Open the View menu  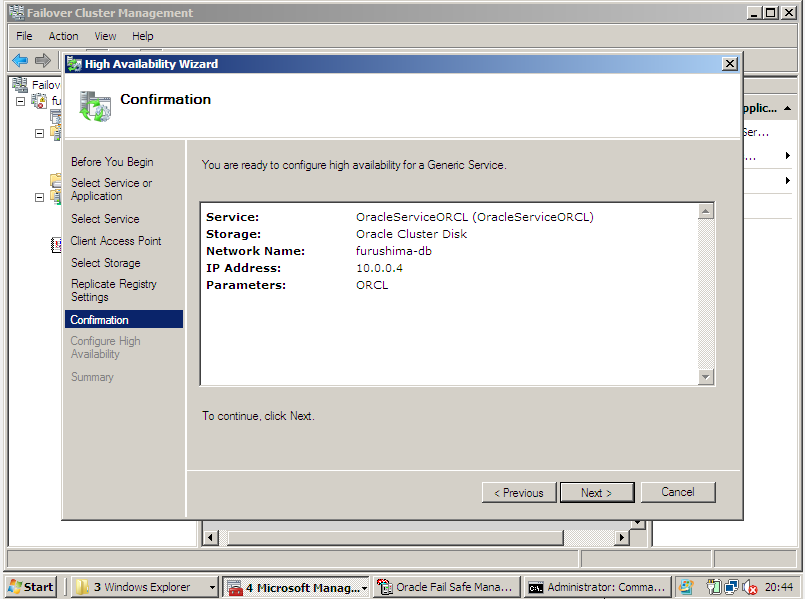pos(104,36)
